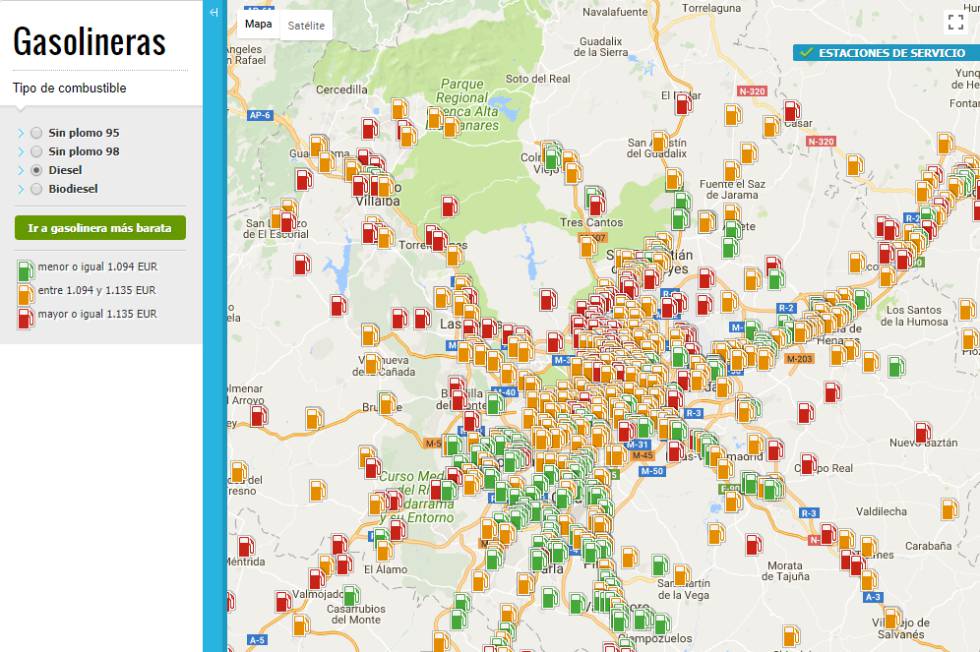Open the green marker right of the M-203 shield
This screenshot has width=980, height=652.
896,366
